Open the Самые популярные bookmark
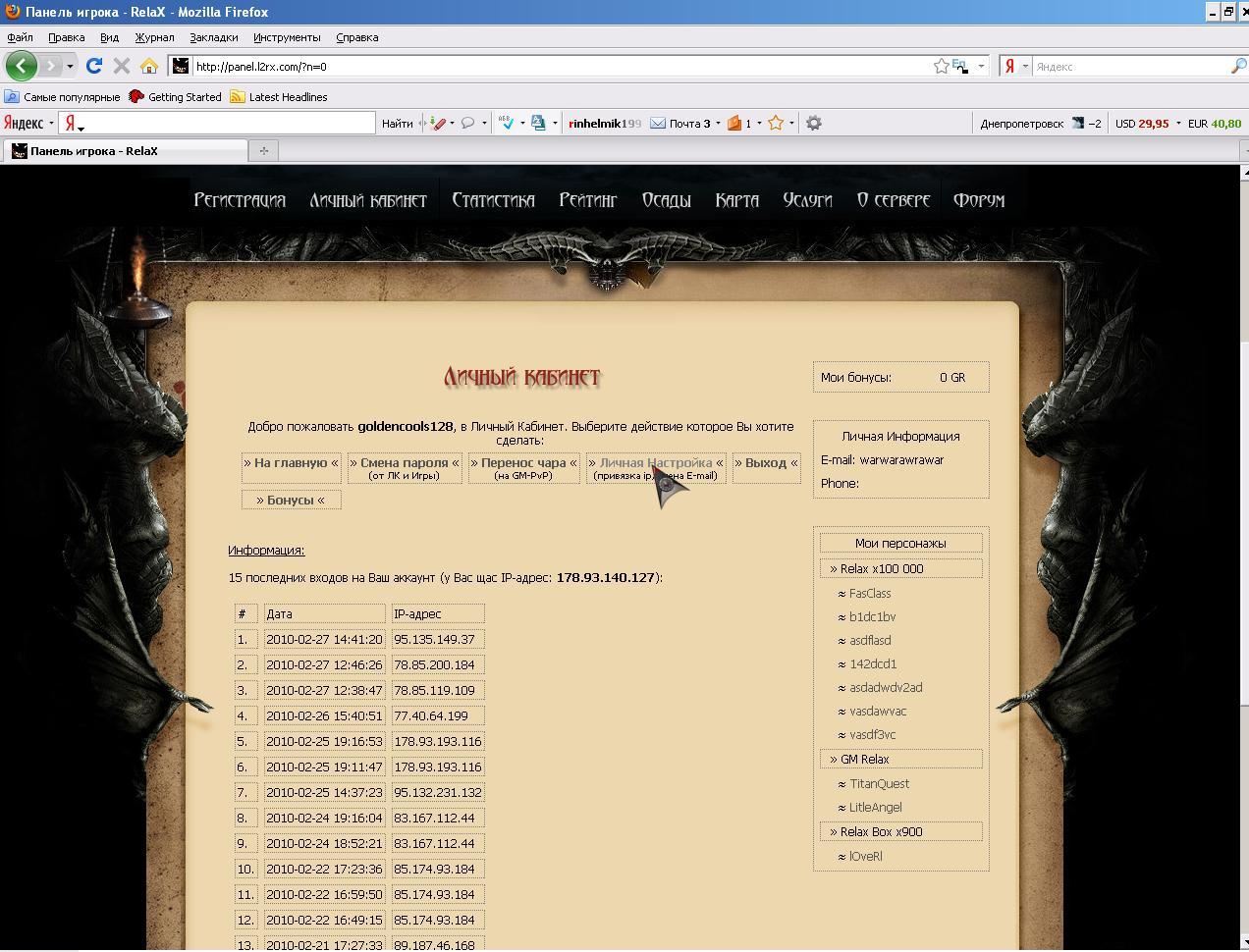The height and width of the screenshot is (952, 1249). 62,96
